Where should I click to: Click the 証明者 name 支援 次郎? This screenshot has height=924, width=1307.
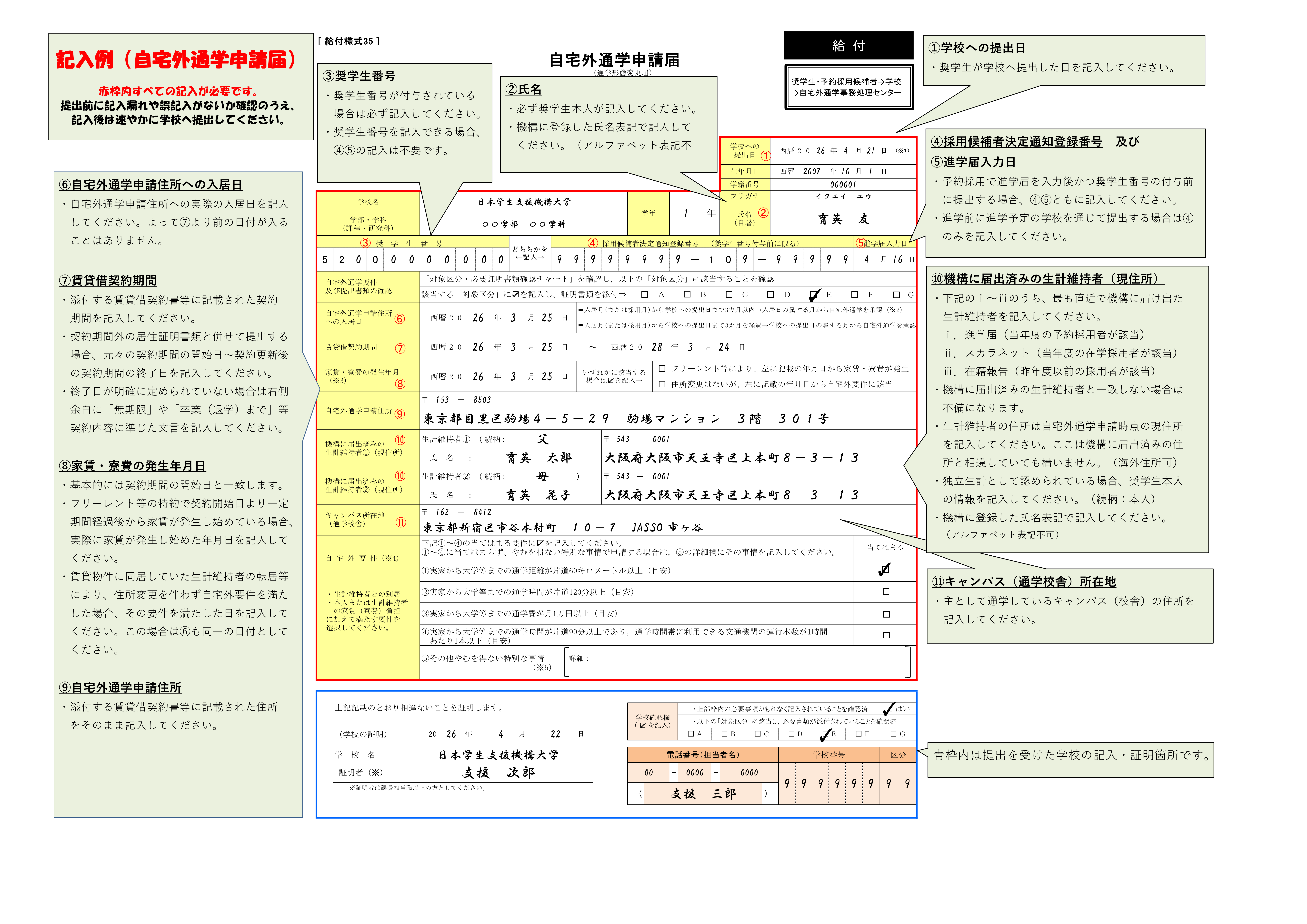click(499, 773)
